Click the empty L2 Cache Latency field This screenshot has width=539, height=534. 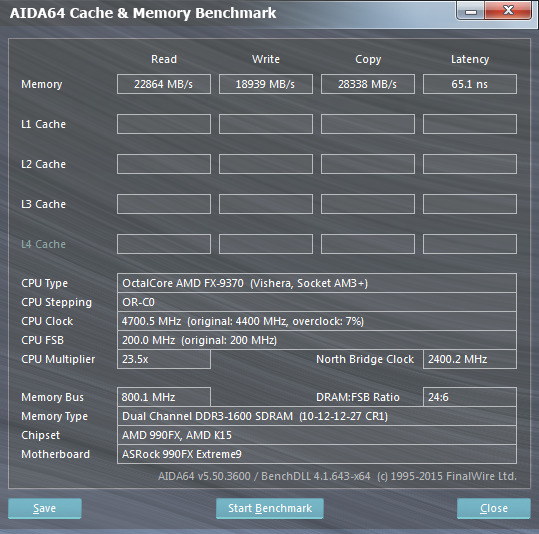[470, 164]
